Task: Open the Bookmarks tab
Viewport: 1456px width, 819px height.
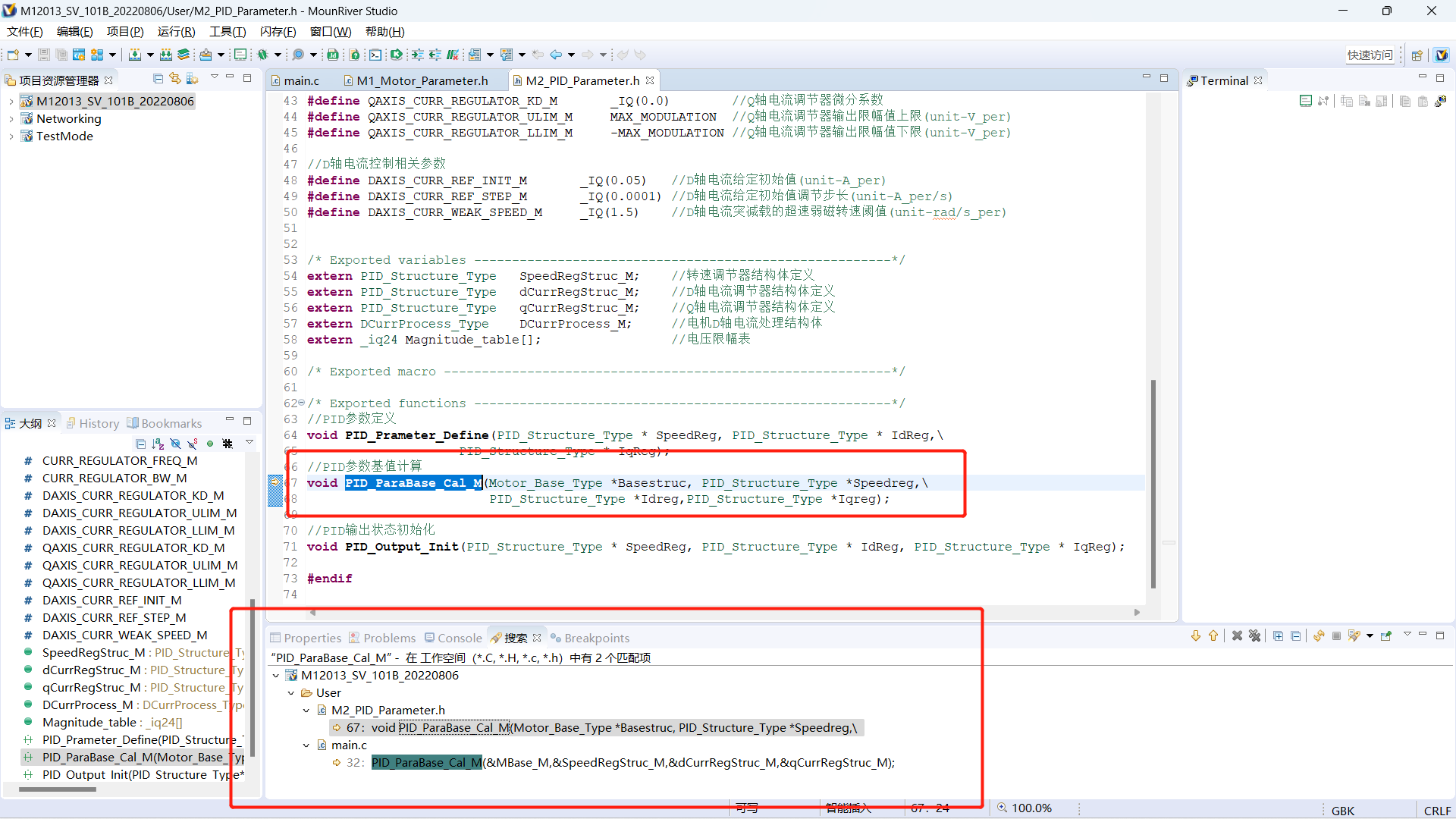Action: tap(165, 423)
